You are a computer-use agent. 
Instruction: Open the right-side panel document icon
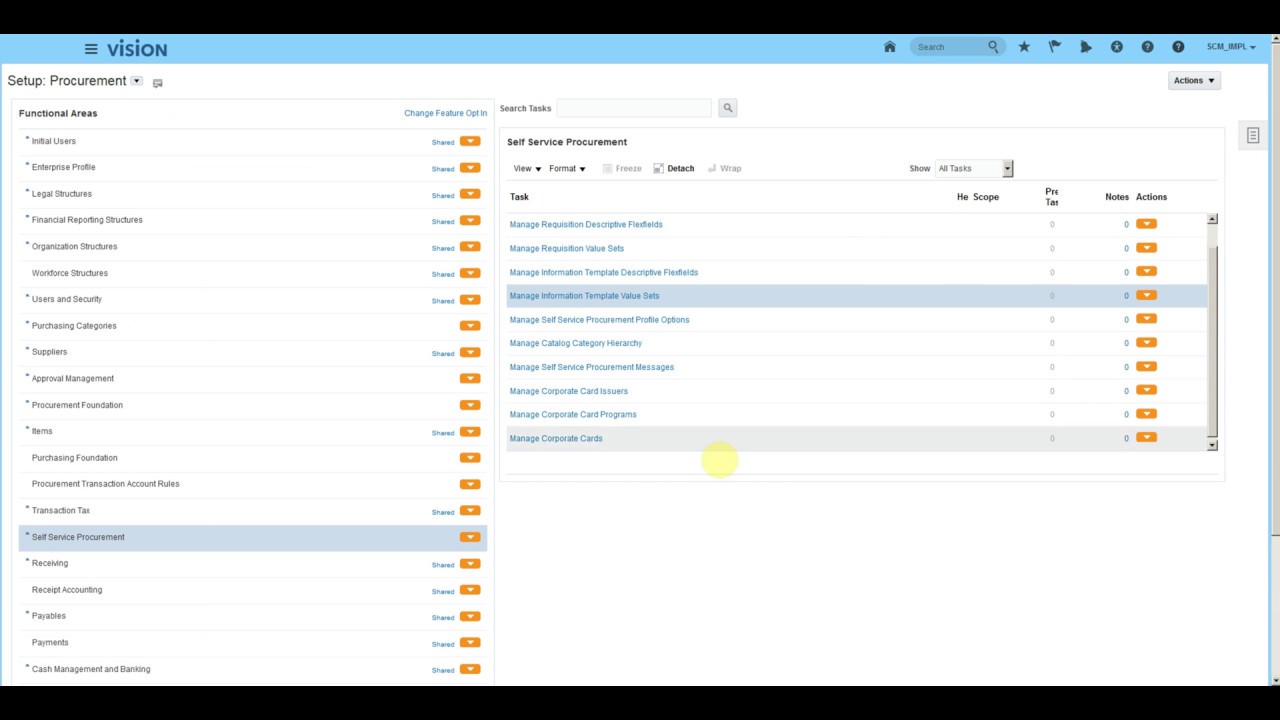pyautogui.click(x=1253, y=135)
